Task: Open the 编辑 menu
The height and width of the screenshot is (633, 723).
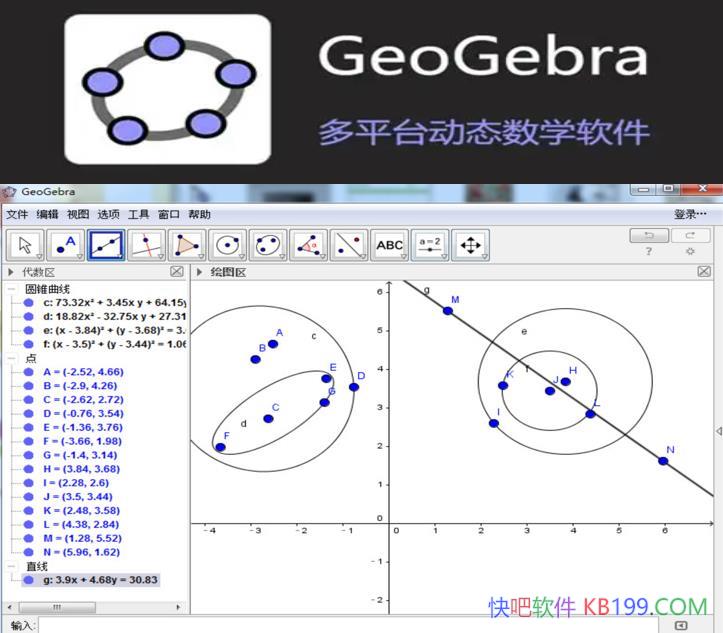Action: tap(47, 214)
